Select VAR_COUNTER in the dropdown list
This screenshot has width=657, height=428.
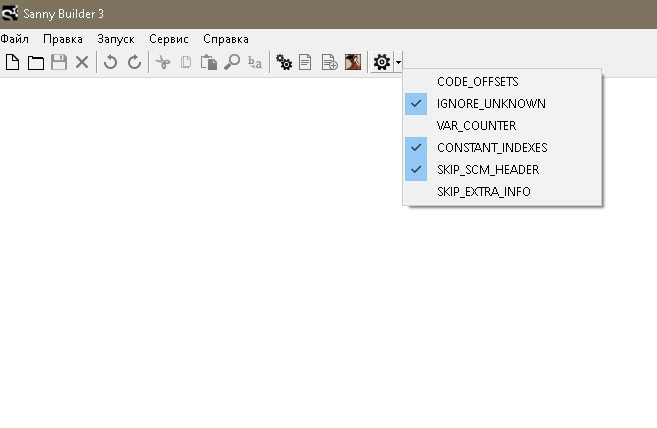click(476, 126)
